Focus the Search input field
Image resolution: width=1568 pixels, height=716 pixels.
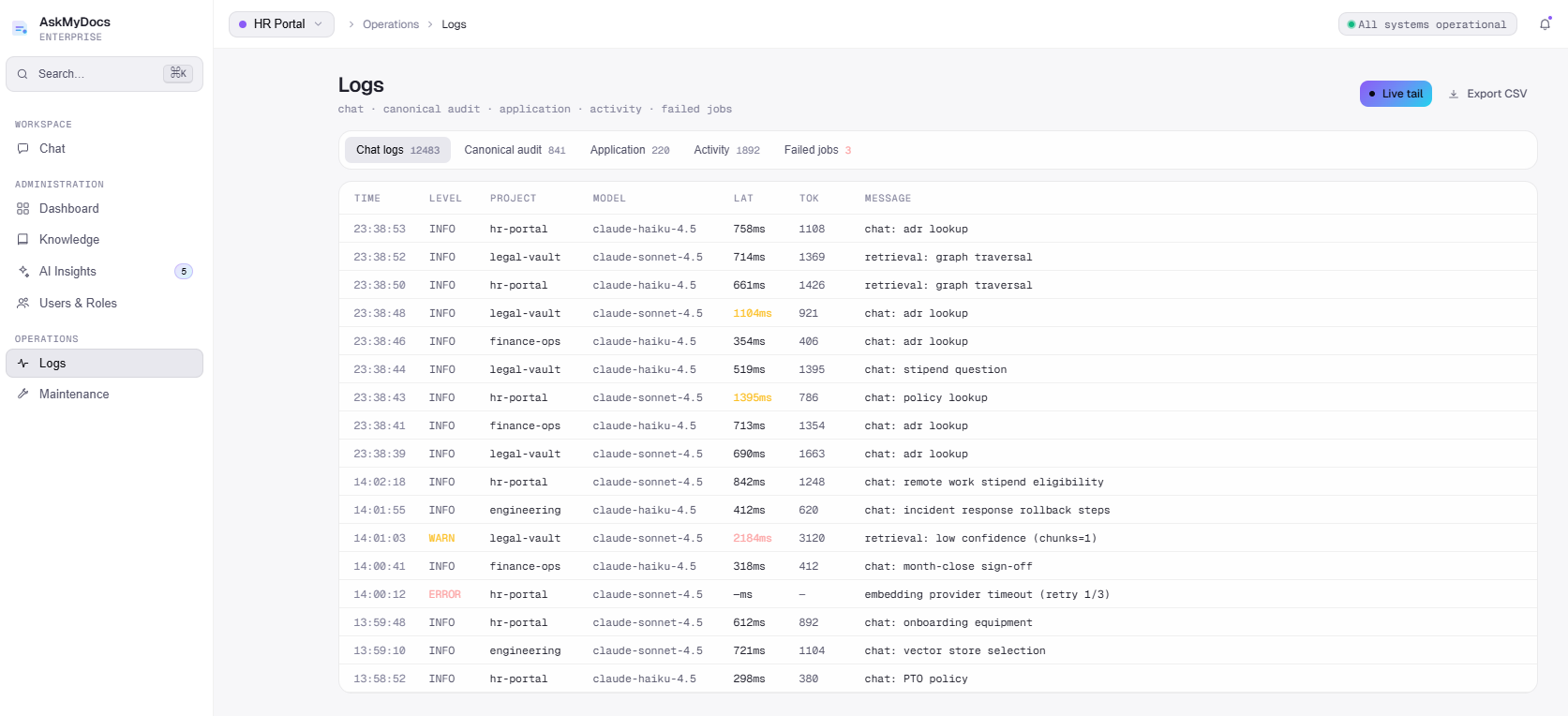[x=104, y=74]
